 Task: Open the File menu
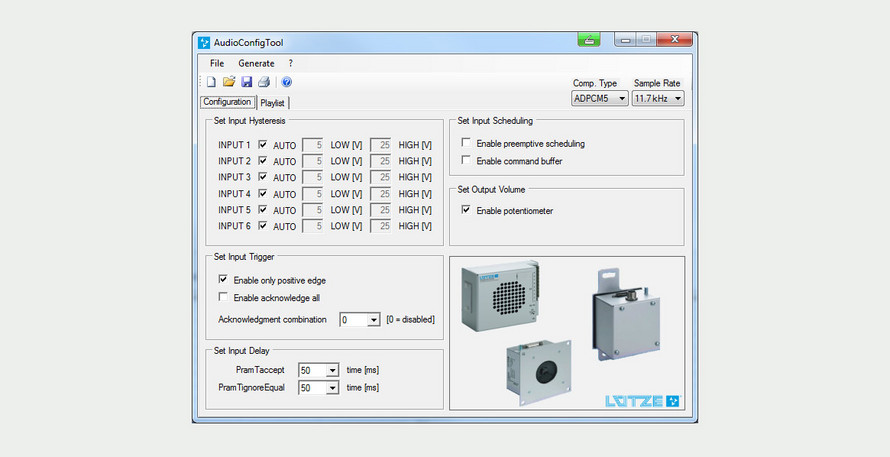coord(217,64)
